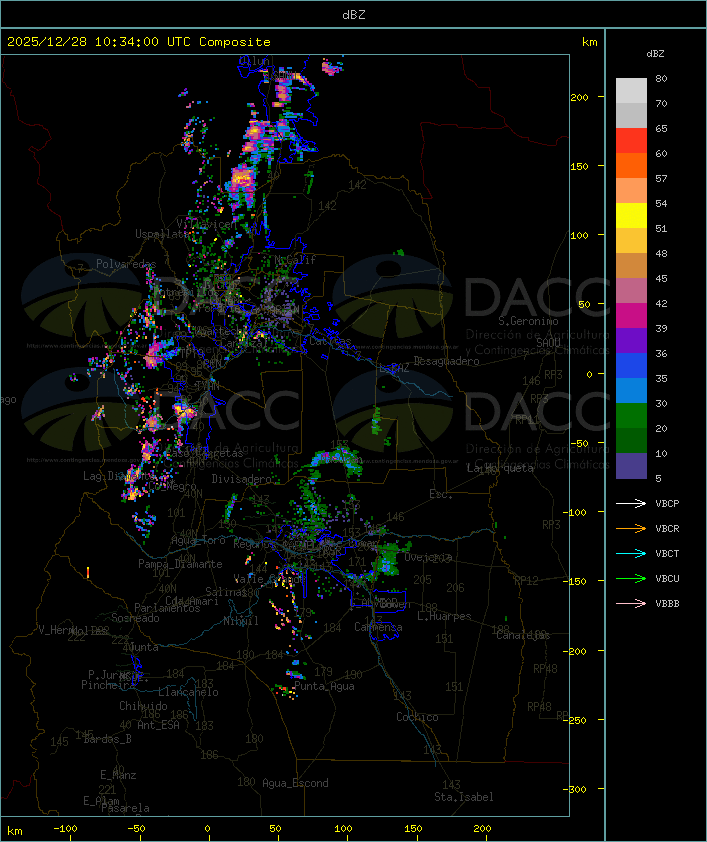Click '-150' on the vertical km axis
The width and height of the screenshot is (707, 842).
pyautogui.click(x=577, y=581)
